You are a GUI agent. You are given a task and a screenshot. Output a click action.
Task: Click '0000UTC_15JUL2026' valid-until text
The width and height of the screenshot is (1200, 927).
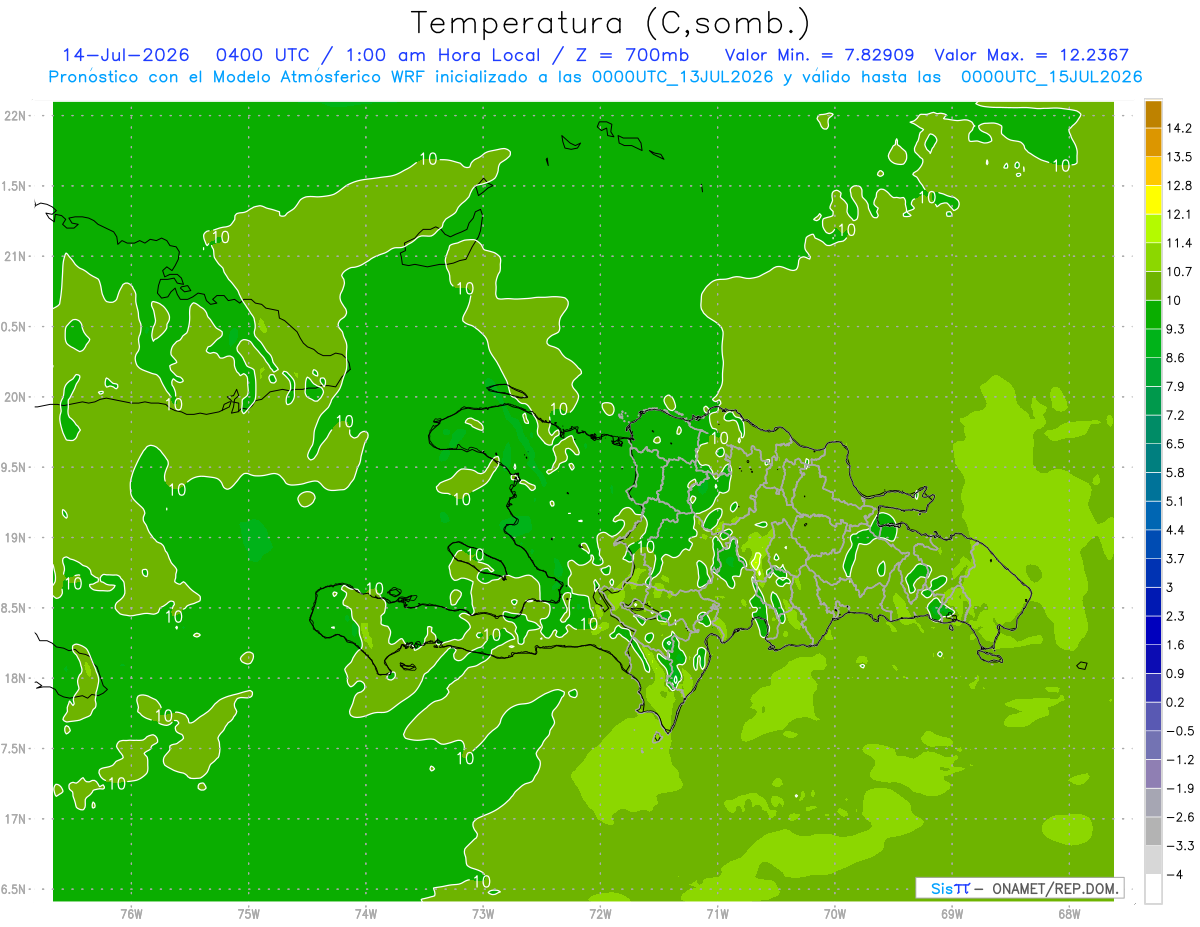pyautogui.click(x=1051, y=77)
